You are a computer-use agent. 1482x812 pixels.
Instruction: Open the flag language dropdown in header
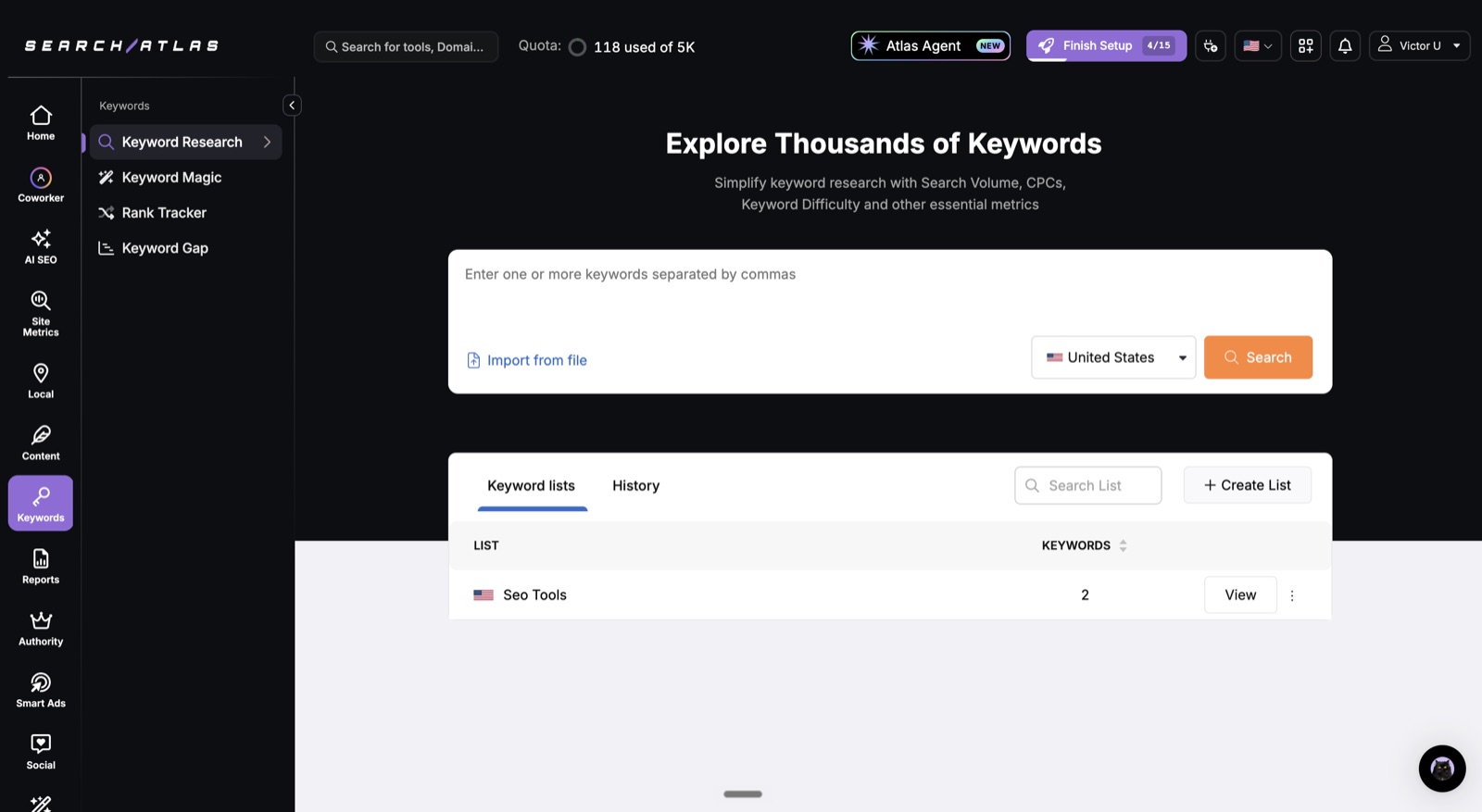(1258, 45)
